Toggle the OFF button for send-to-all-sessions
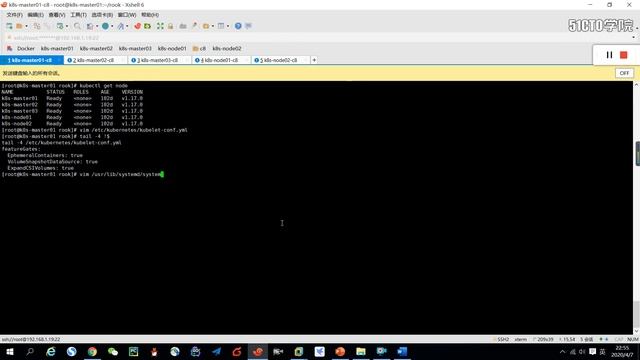Screen dimensions: 640x360 click(624, 73)
